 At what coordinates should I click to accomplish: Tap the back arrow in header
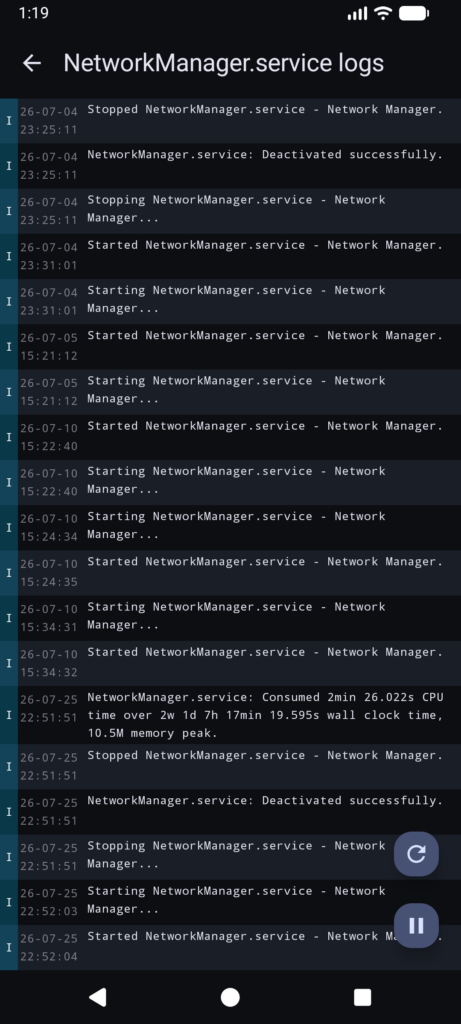(31, 63)
